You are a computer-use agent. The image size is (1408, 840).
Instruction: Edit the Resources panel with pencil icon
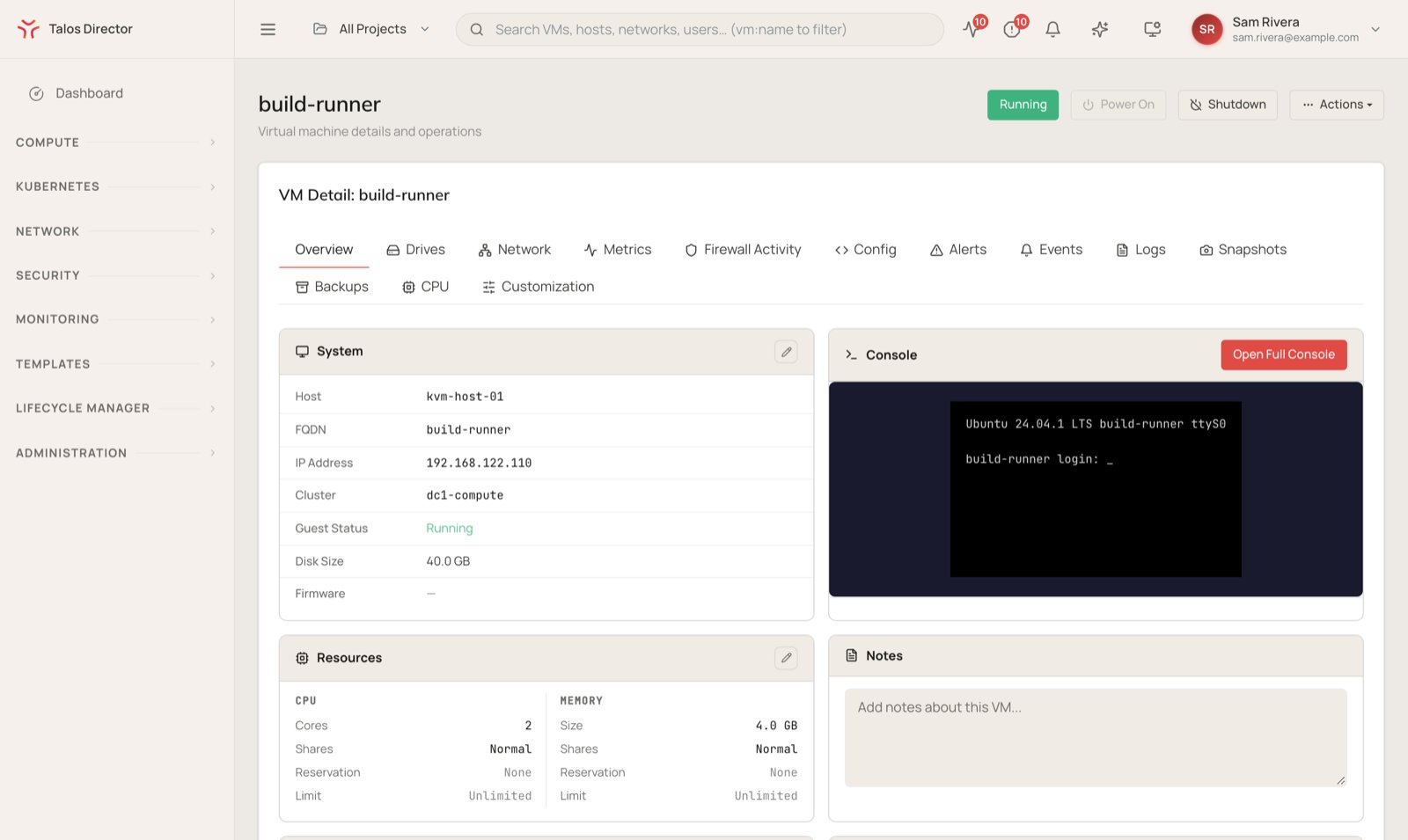(x=787, y=658)
